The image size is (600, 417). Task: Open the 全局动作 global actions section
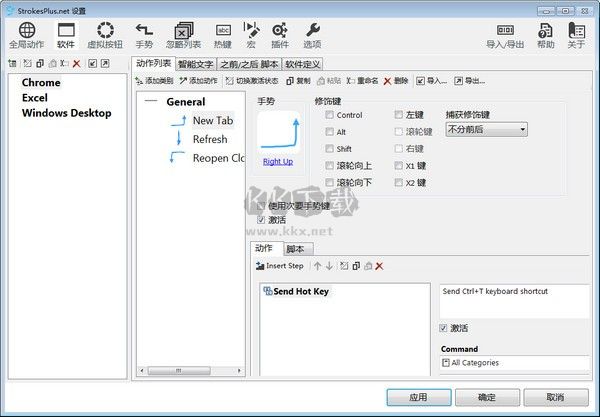pyautogui.click(x=27, y=35)
